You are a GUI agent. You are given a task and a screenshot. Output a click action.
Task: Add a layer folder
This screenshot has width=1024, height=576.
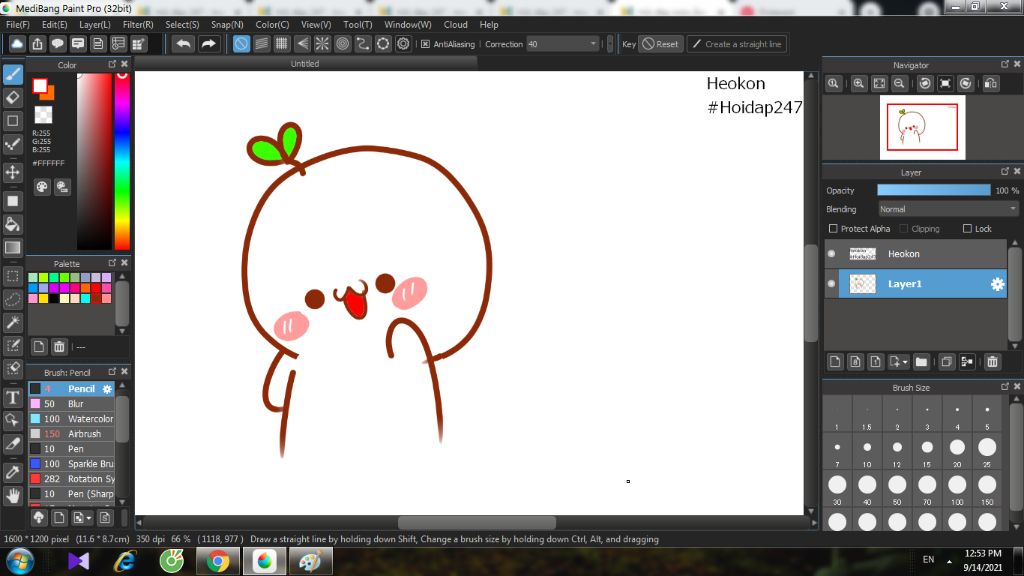(x=921, y=362)
